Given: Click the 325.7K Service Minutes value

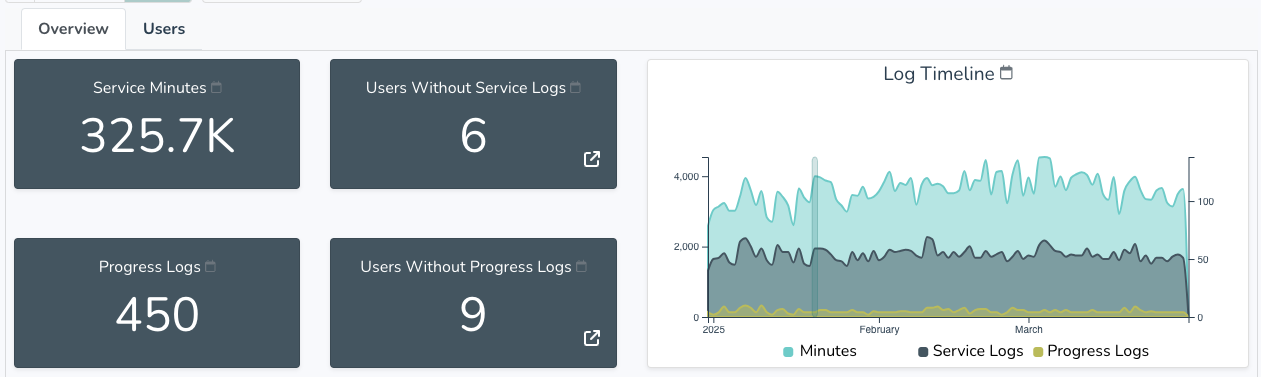Looking at the screenshot, I should tap(157, 137).
